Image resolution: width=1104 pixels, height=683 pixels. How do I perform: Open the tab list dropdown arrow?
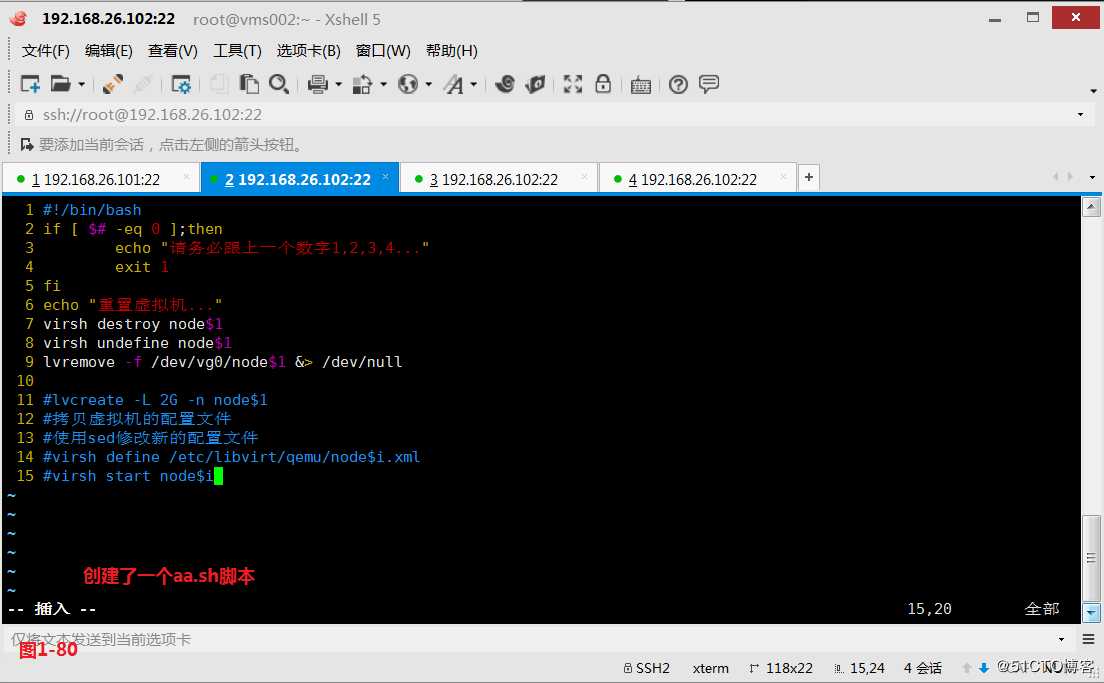1092,177
